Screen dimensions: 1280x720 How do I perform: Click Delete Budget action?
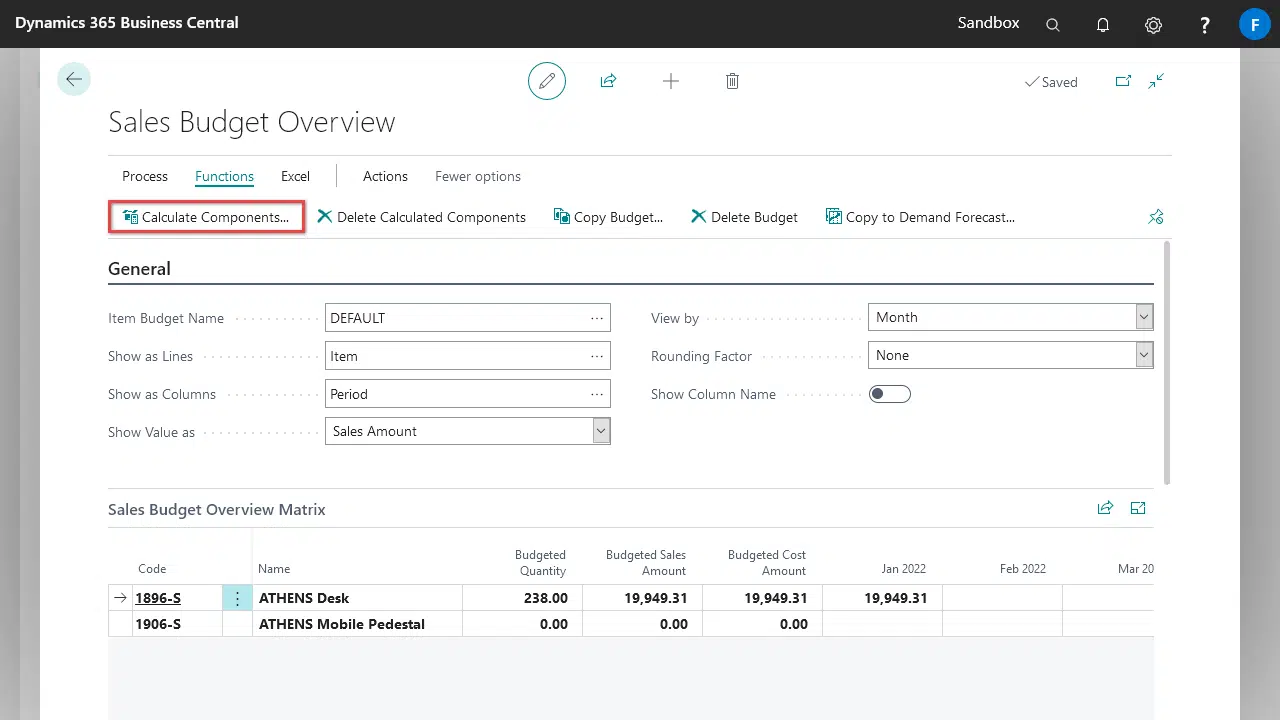pos(744,217)
